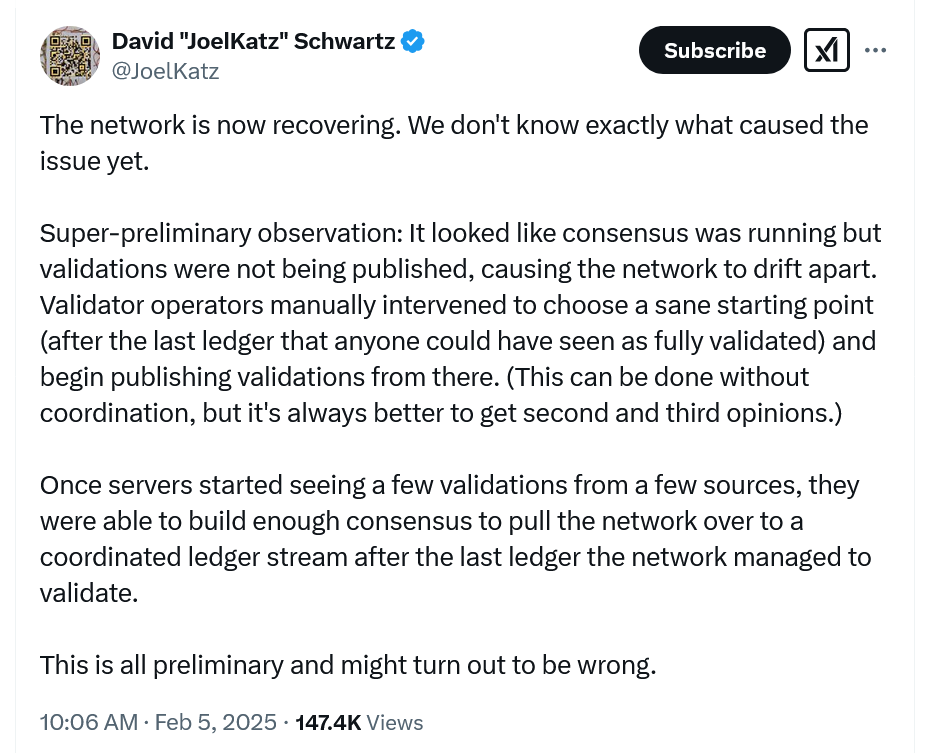Click the "issue yet." line of text
Screen dimensions: 927x753
tap(94, 161)
